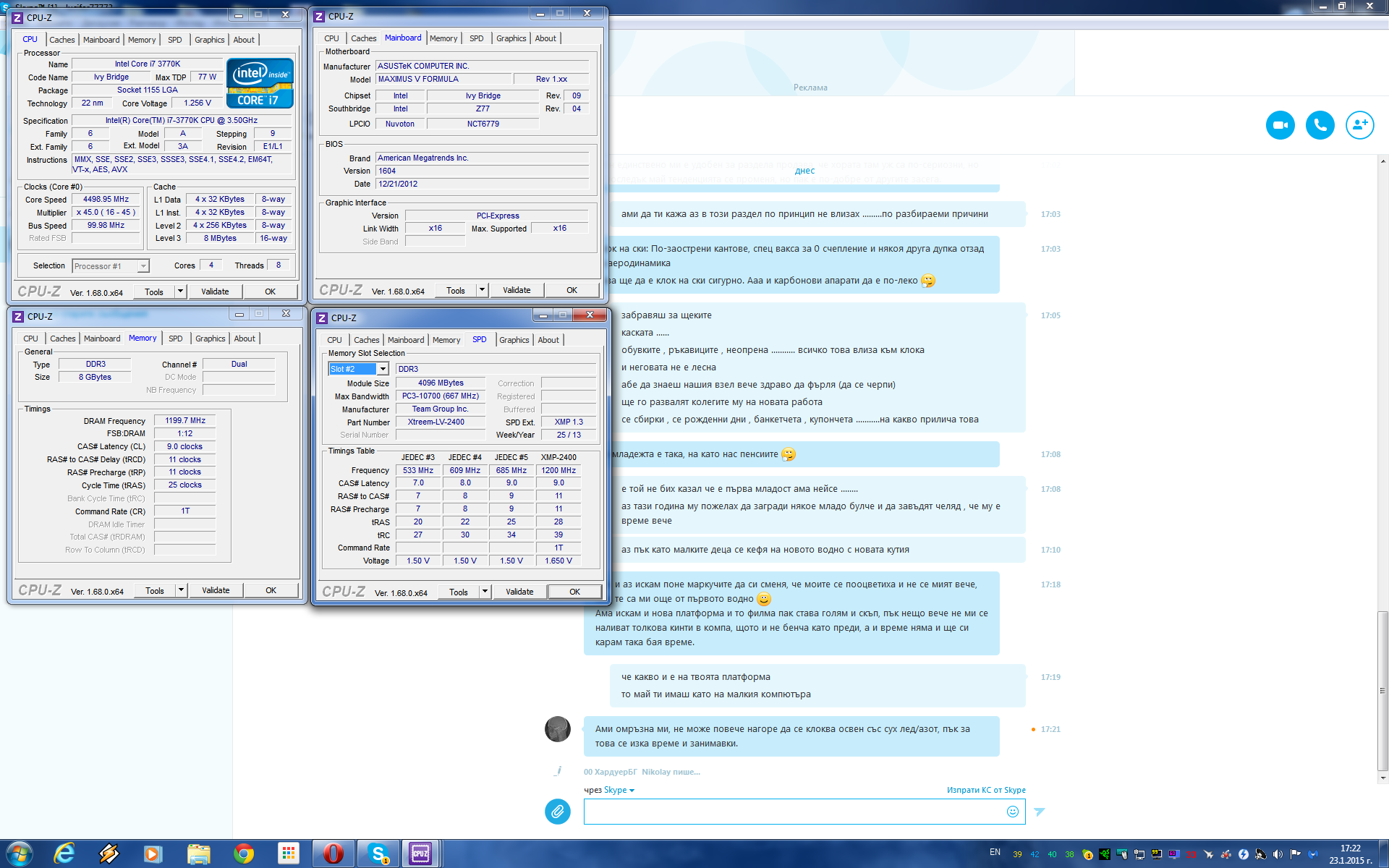Click the Intel Core i7 logo
Viewport: 1389px width, 868px height.
[x=260, y=82]
